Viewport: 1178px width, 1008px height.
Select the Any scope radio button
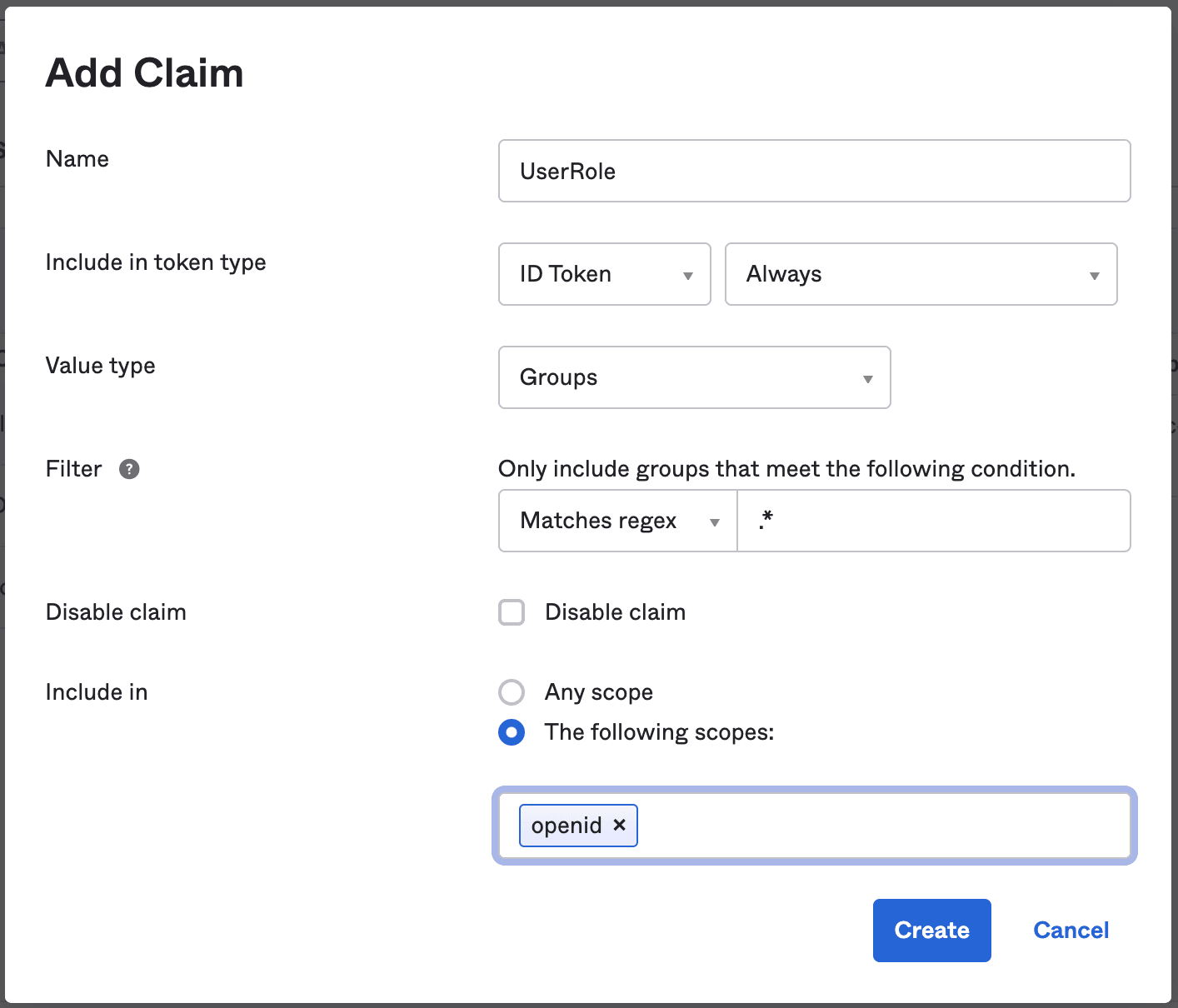click(x=512, y=692)
